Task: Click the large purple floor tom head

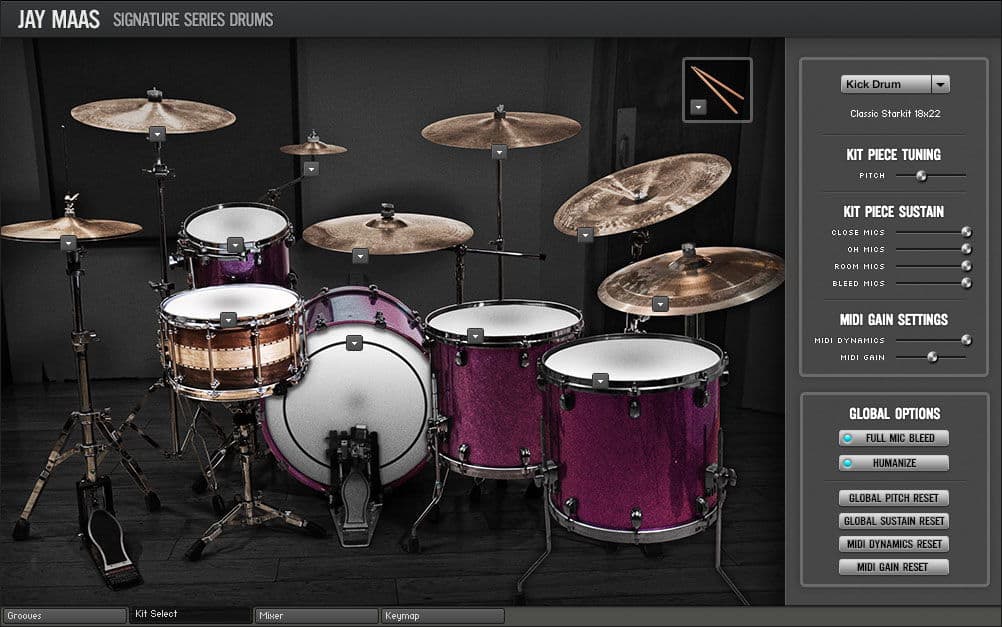Action: tap(631, 359)
